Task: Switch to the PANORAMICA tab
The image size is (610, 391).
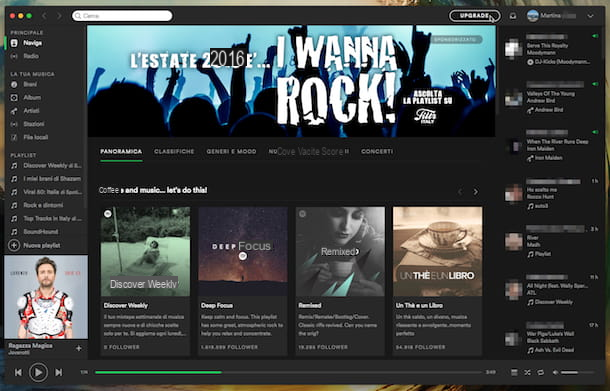Action: [121, 151]
